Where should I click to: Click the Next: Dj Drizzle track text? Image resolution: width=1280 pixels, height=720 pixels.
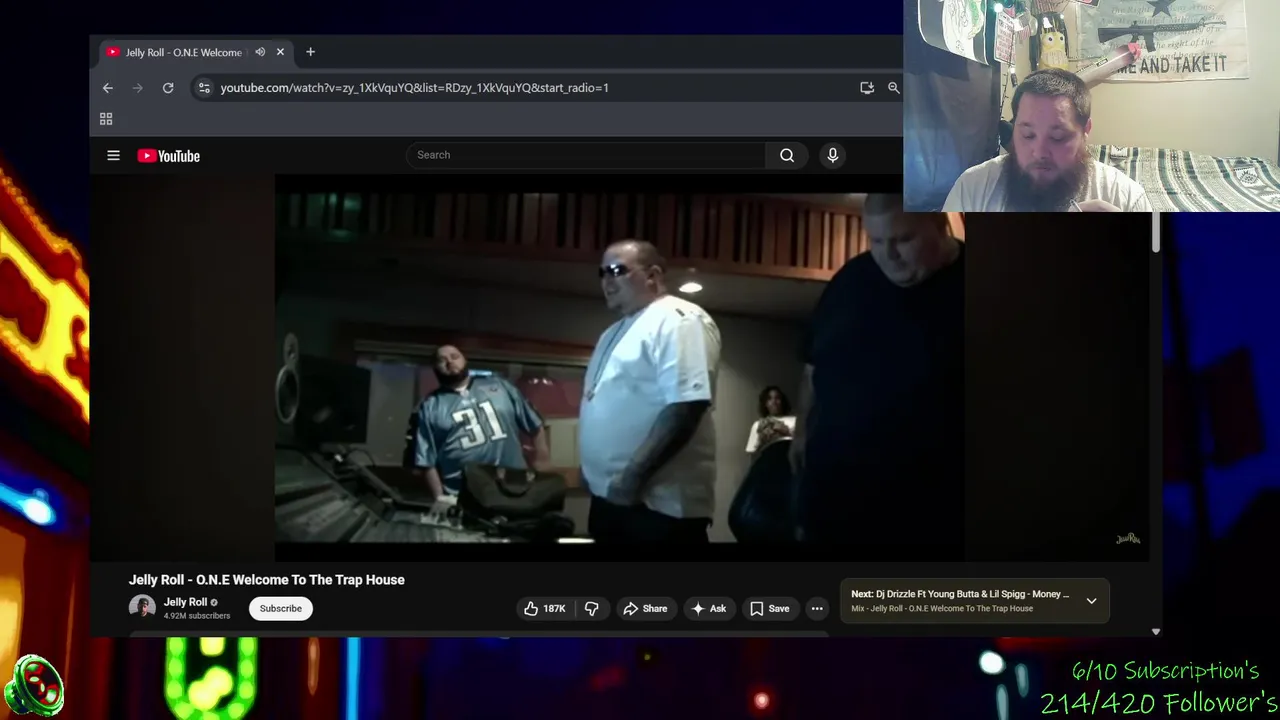[x=960, y=594]
